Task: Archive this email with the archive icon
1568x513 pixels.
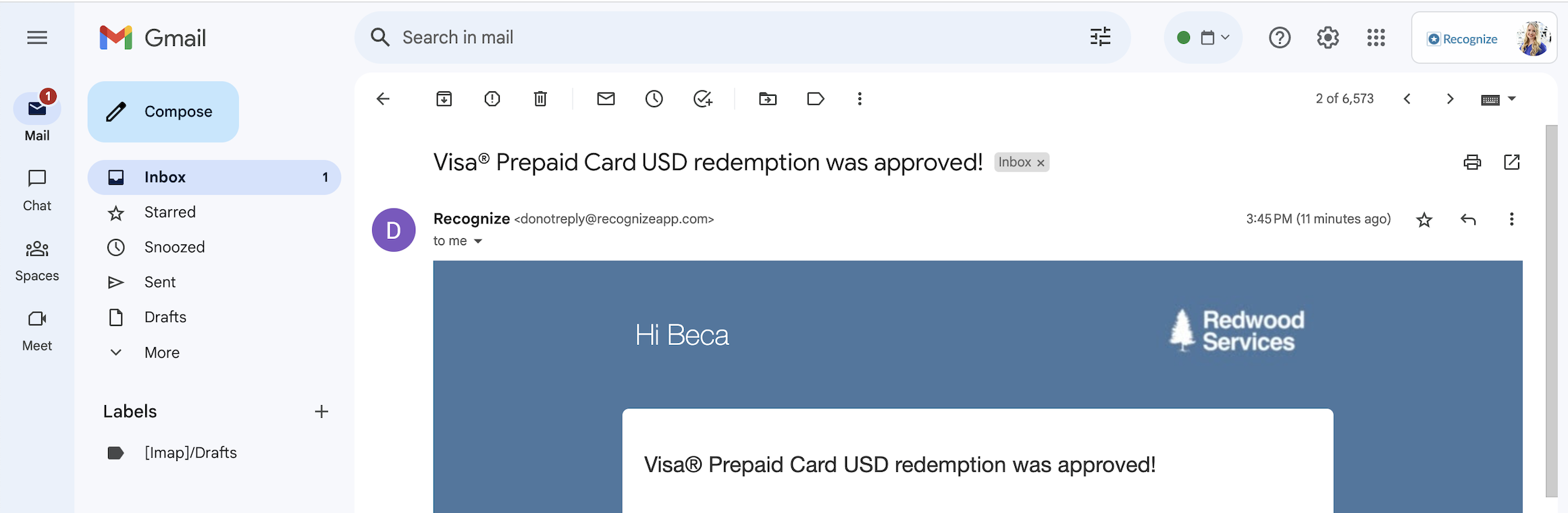Action: click(444, 99)
